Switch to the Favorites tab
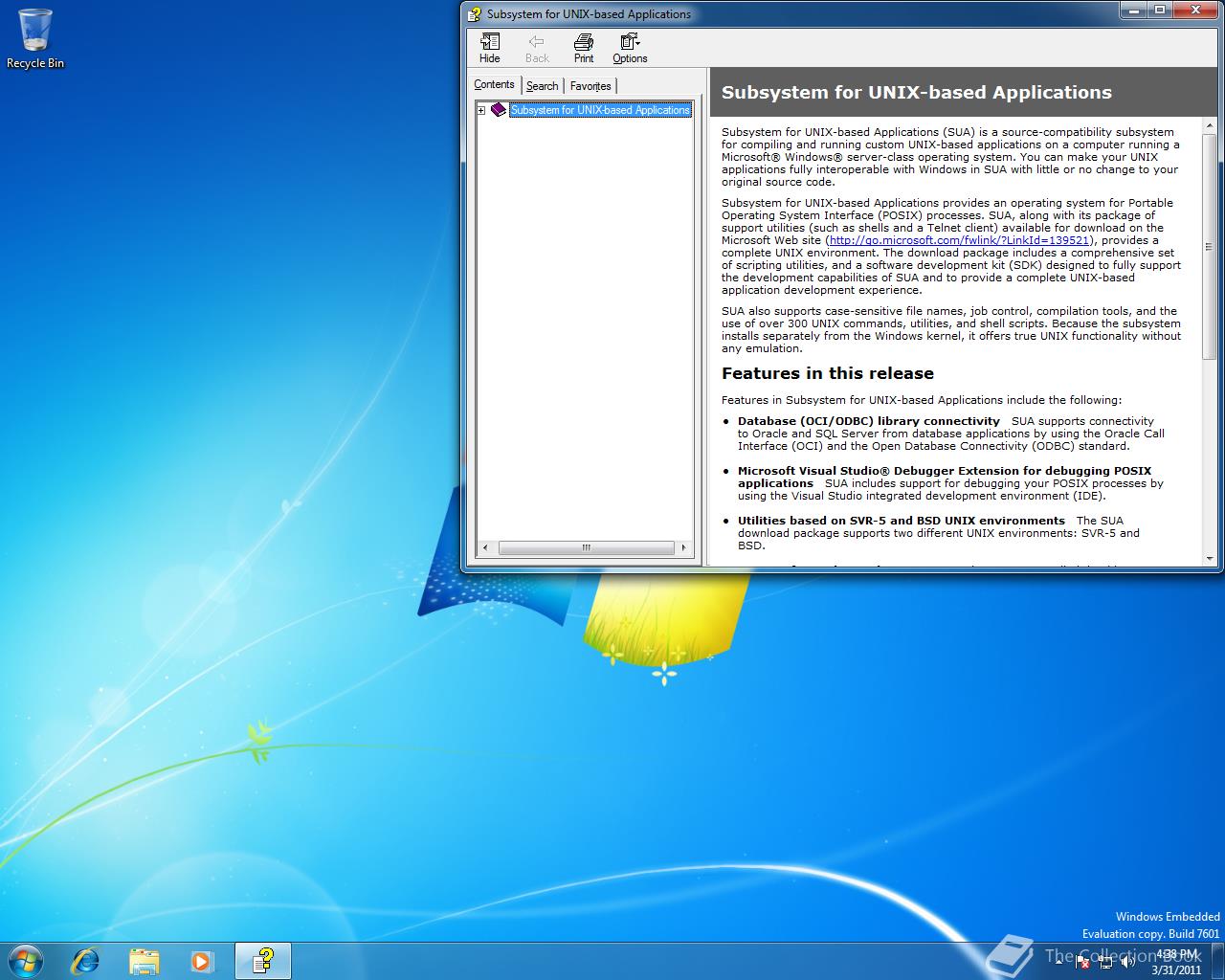1225x980 pixels. (590, 86)
